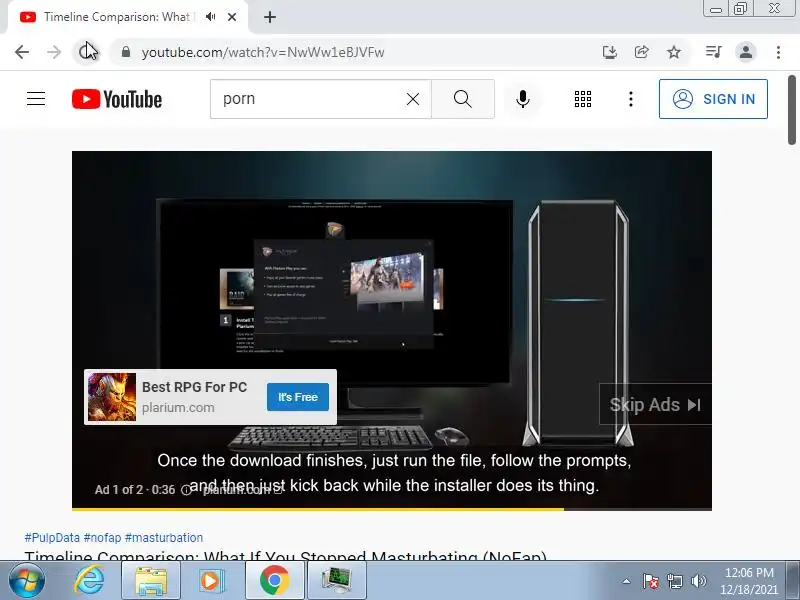Open the network tray icon
This screenshot has width=800, height=600.
(674, 581)
